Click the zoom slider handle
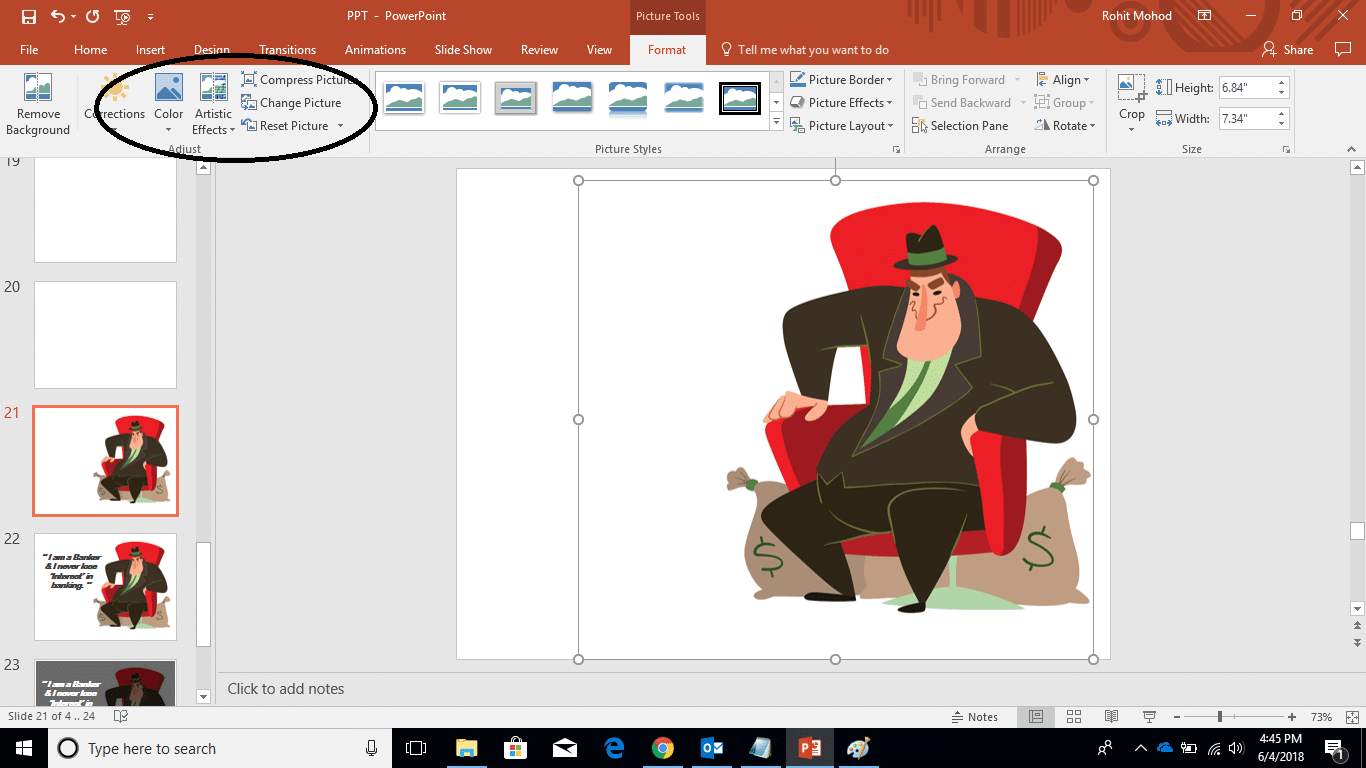Screen dimensions: 1366x768 click(1219, 717)
